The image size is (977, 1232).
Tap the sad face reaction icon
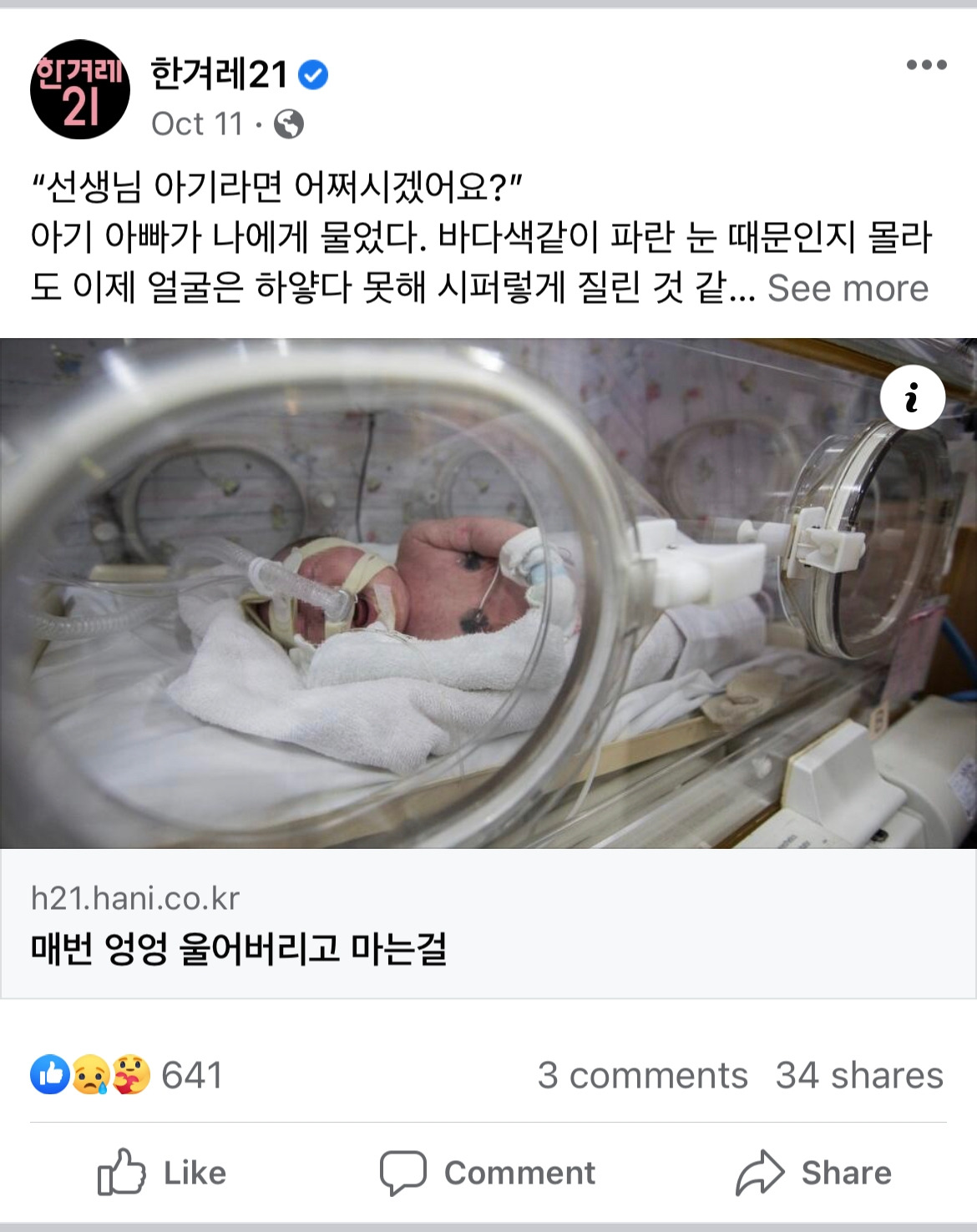[90, 1075]
